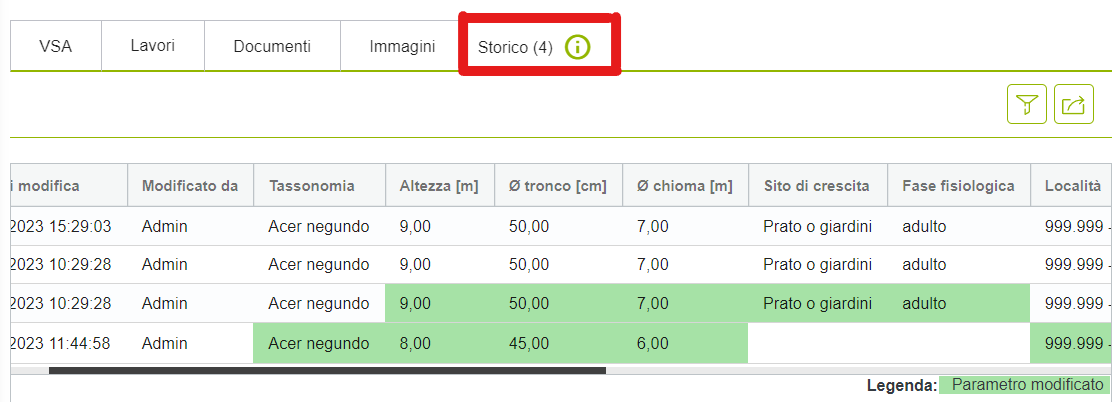Go to the Immagini tab

coord(402,46)
